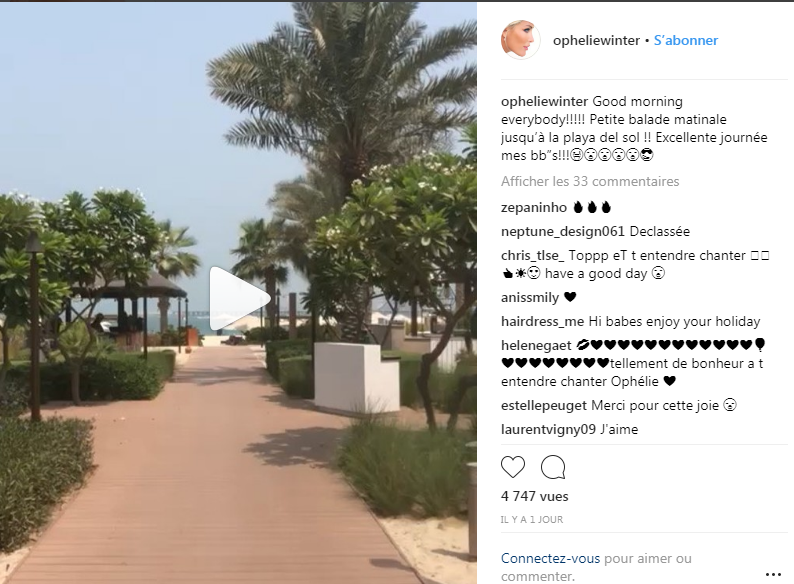
Task: Click the 4 747 vues view count
Action: (x=535, y=496)
